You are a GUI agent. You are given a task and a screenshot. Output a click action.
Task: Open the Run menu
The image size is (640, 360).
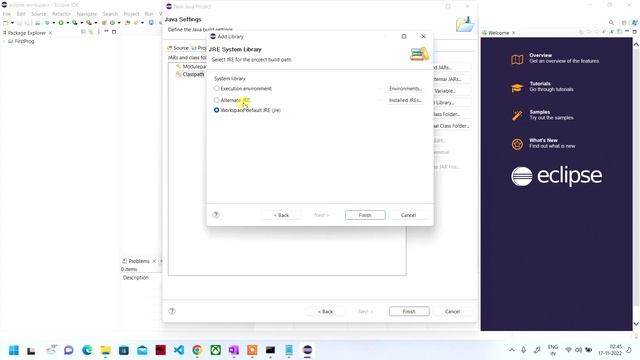click(x=149, y=14)
